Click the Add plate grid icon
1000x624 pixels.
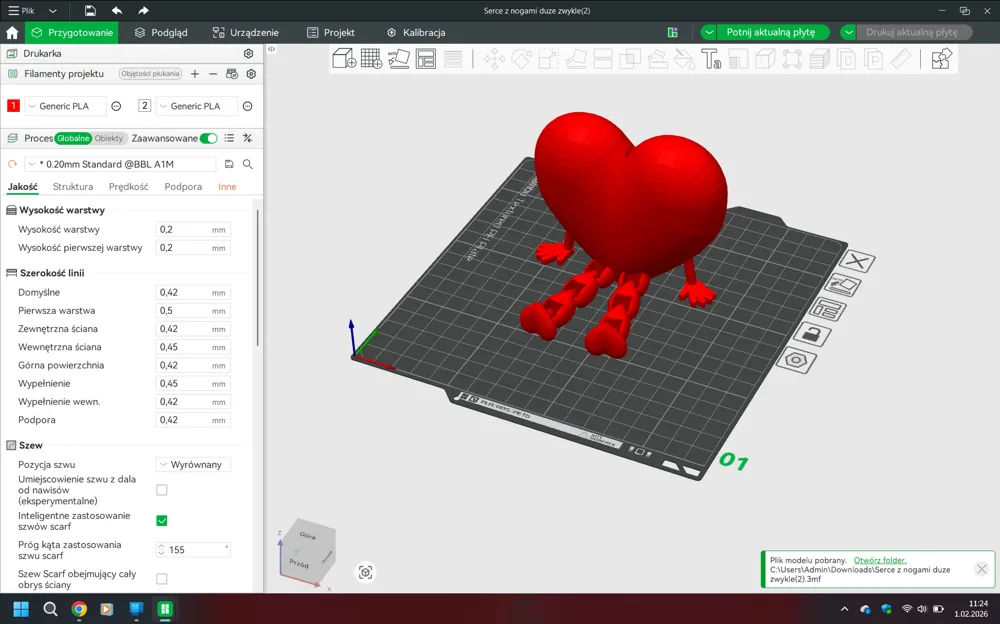(371, 59)
